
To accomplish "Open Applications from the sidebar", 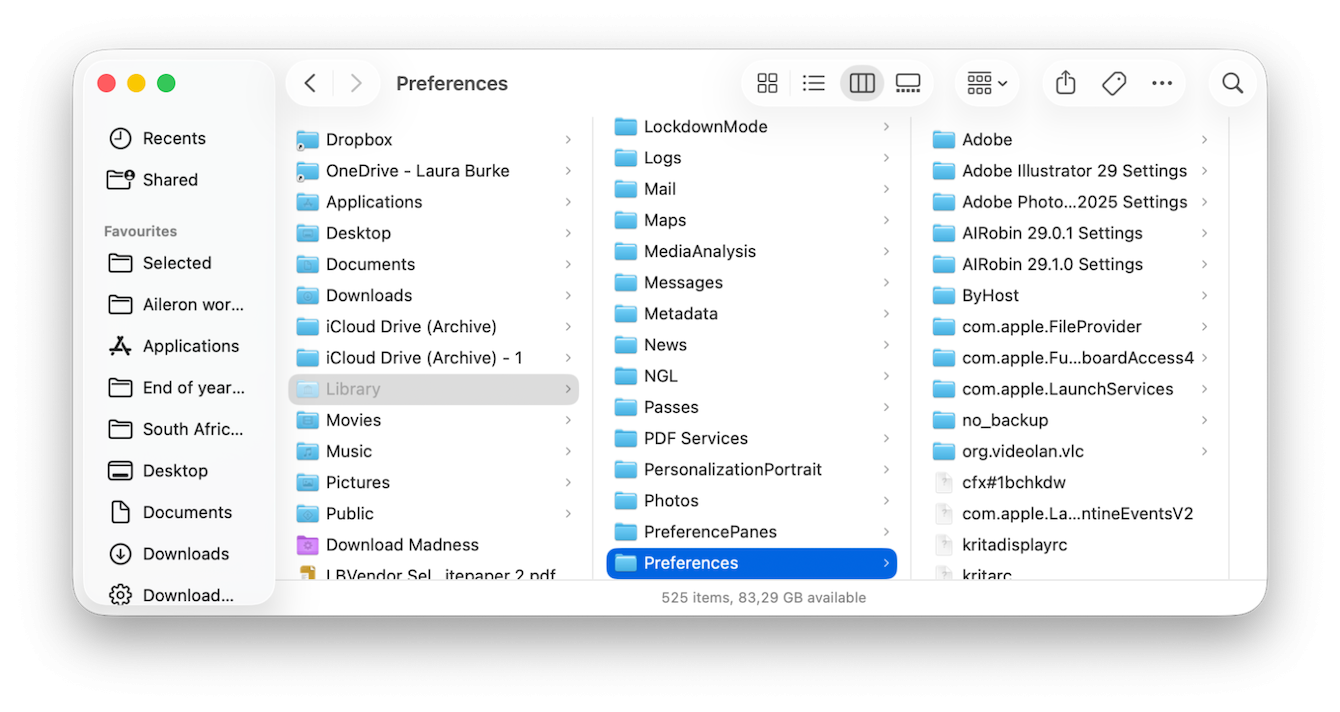I will click(x=190, y=346).
